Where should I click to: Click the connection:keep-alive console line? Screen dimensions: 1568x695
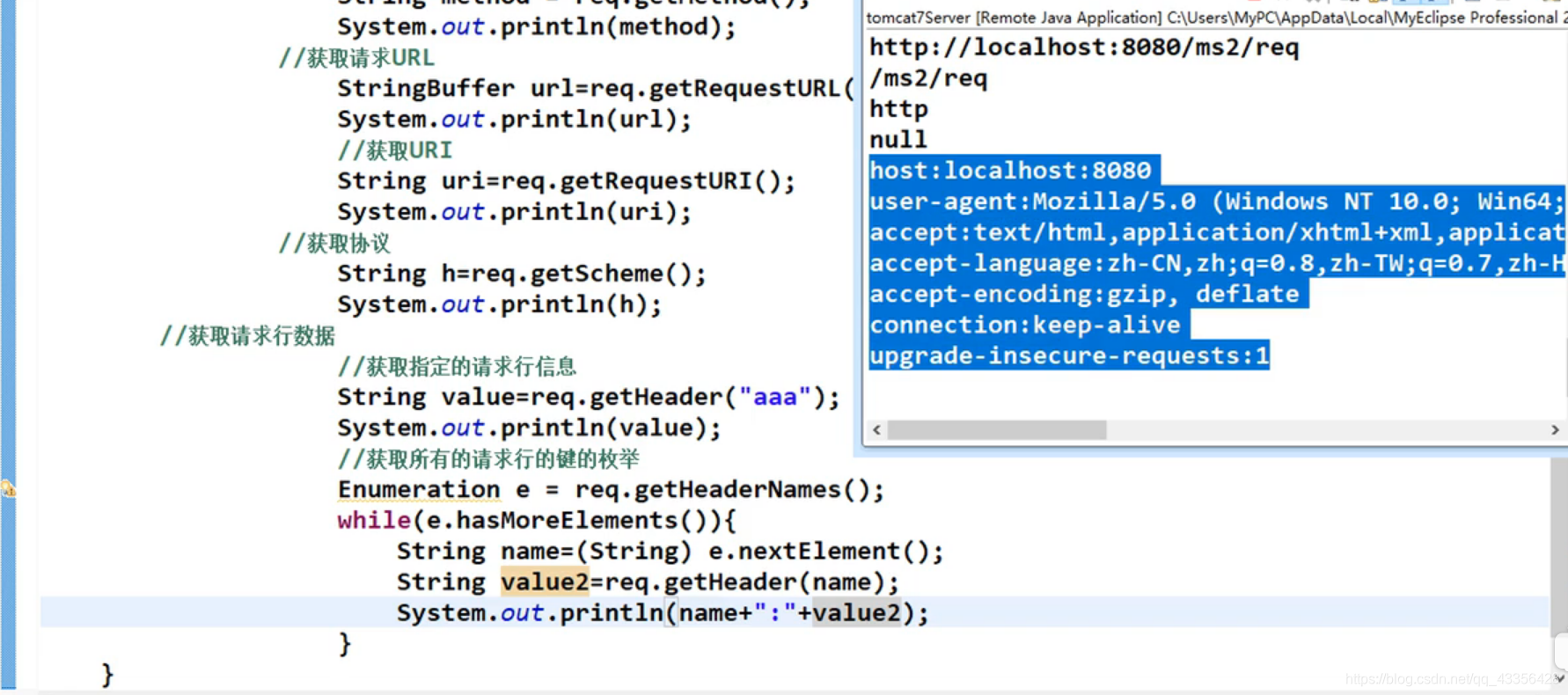[x=1028, y=325]
